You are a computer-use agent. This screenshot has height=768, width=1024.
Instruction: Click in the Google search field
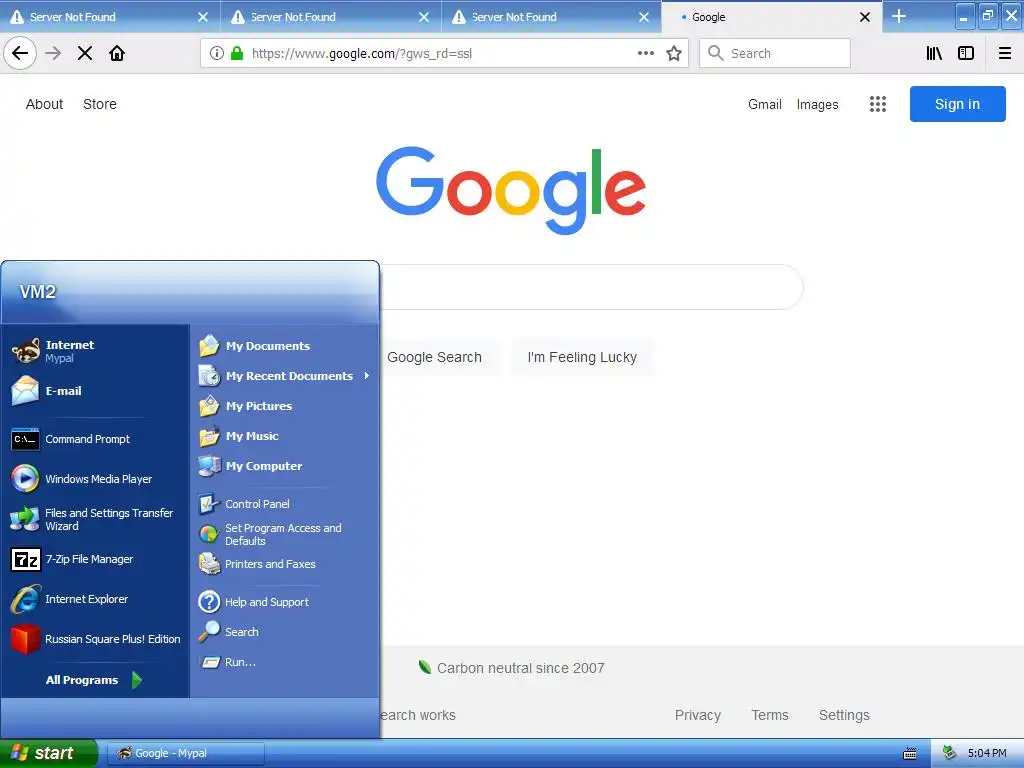click(x=591, y=287)
